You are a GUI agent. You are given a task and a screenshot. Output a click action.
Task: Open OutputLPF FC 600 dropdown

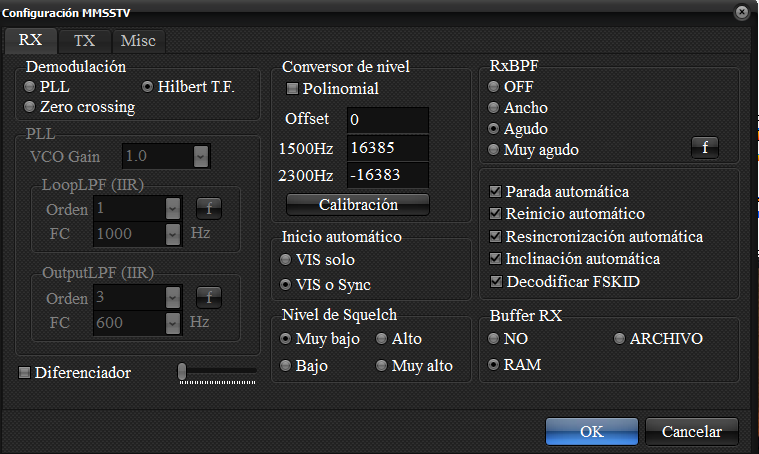click(x=173, y=323)
